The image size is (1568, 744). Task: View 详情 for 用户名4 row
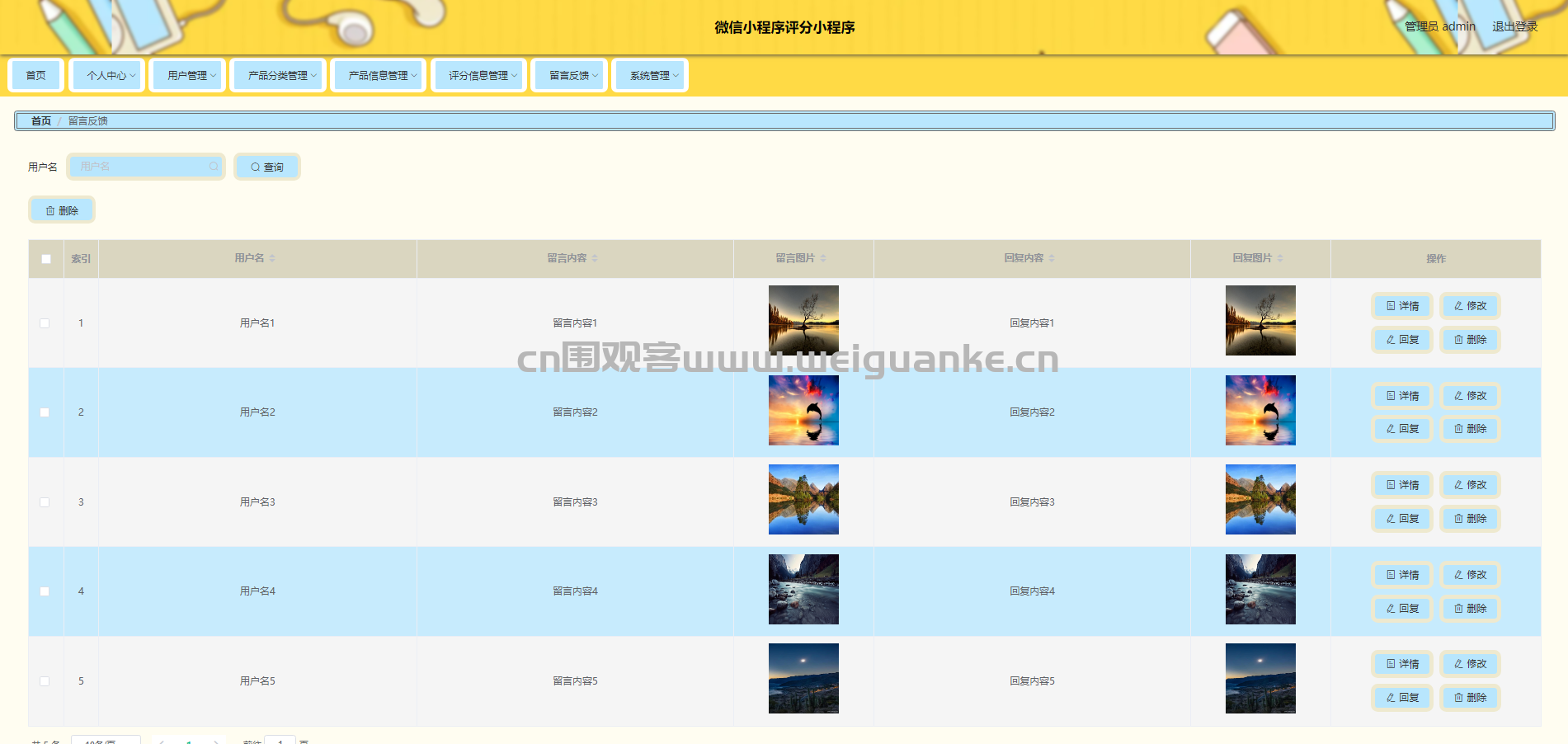coord(1402,575)
